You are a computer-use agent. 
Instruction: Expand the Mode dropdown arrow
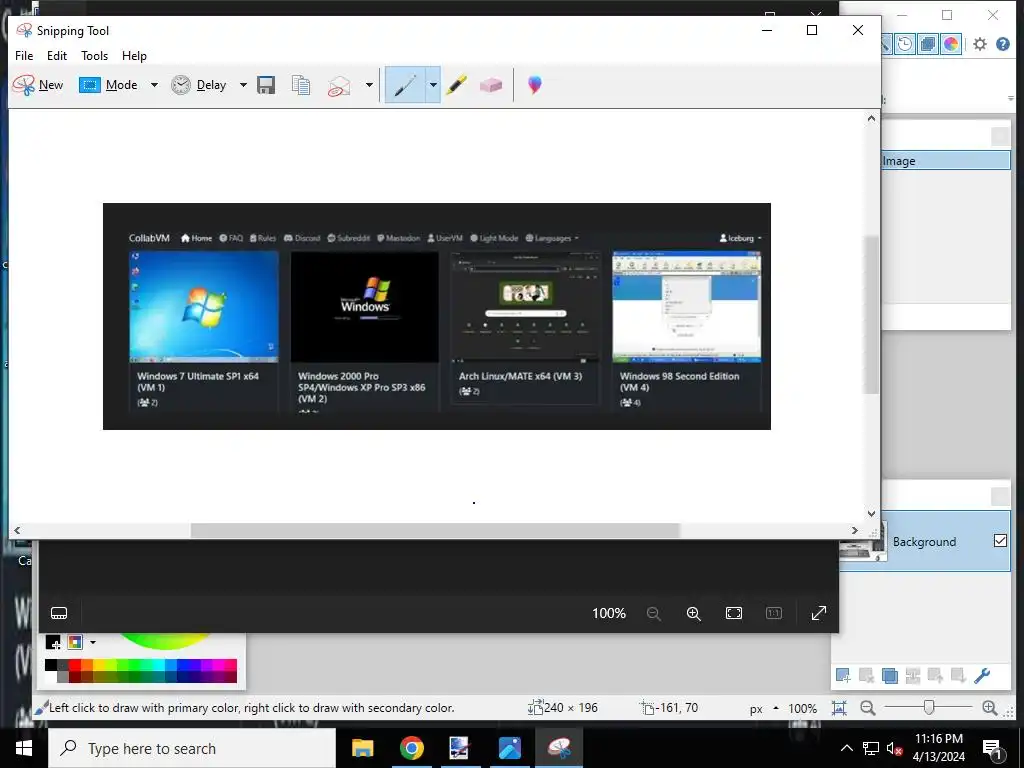(154, 85)
